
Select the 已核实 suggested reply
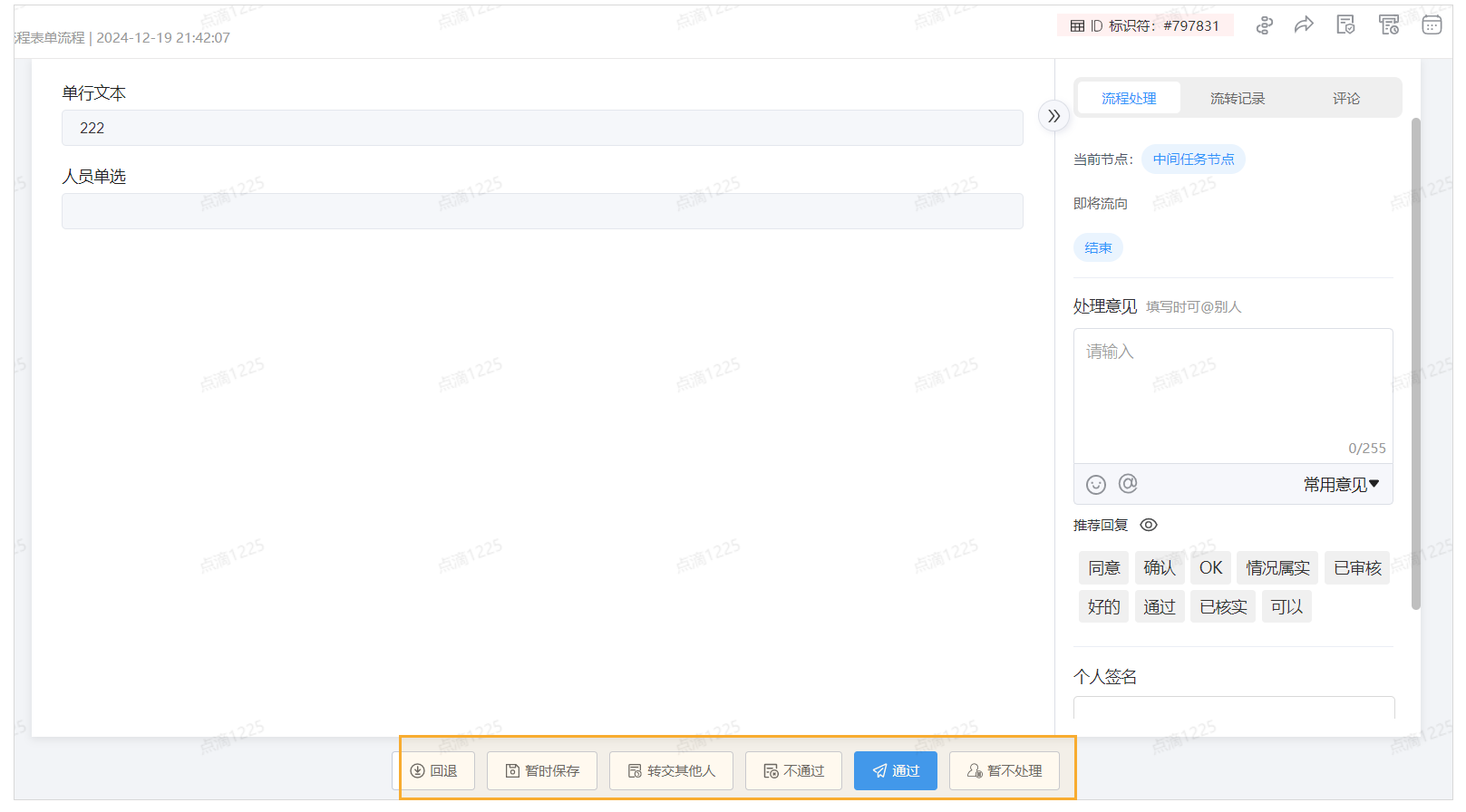pos(1223,607)
